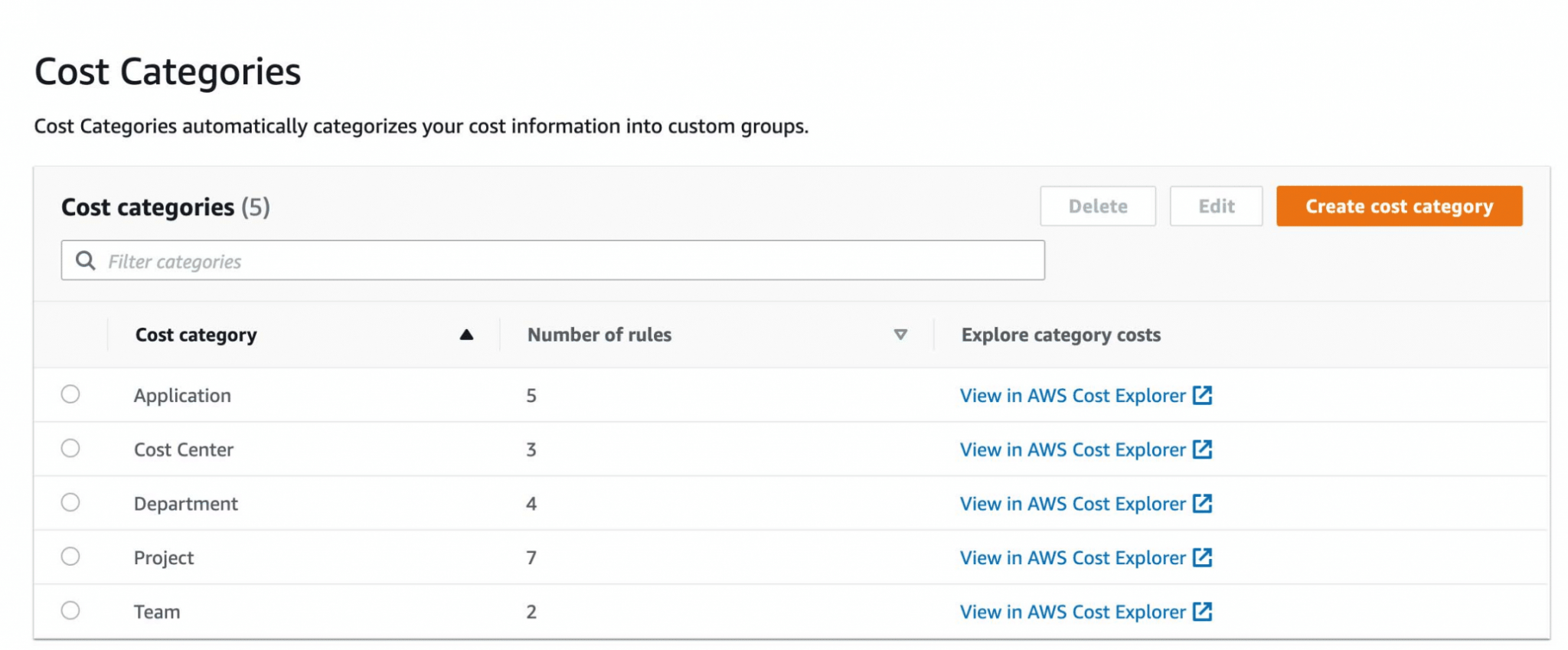This screenshot has height=650, width=1568.
Task: Click external link icon in Team row
Action: (x=1203, y=612)
